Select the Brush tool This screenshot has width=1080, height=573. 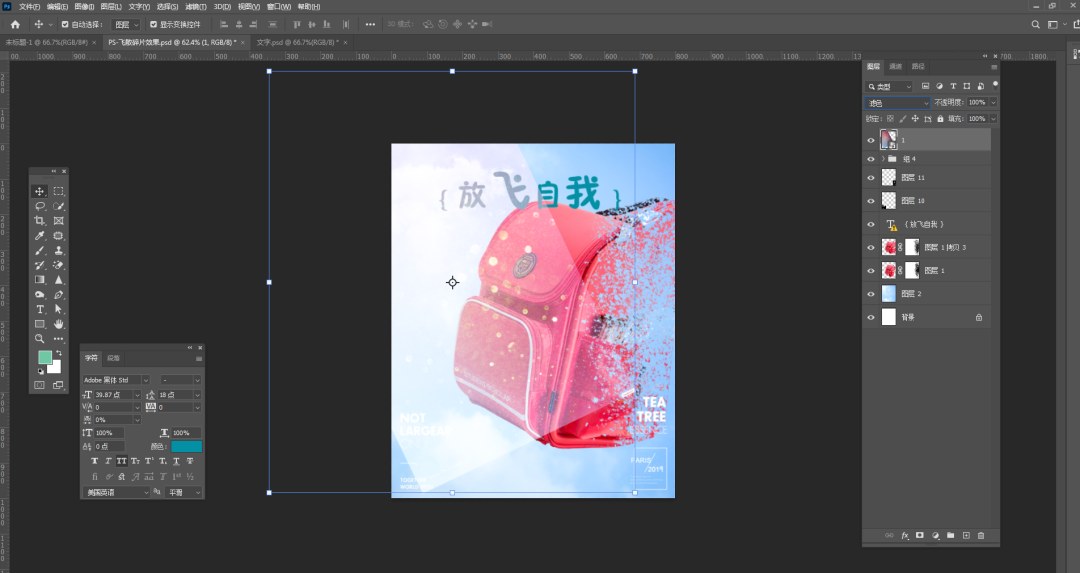pyautogui.click(x=40, y=251)
